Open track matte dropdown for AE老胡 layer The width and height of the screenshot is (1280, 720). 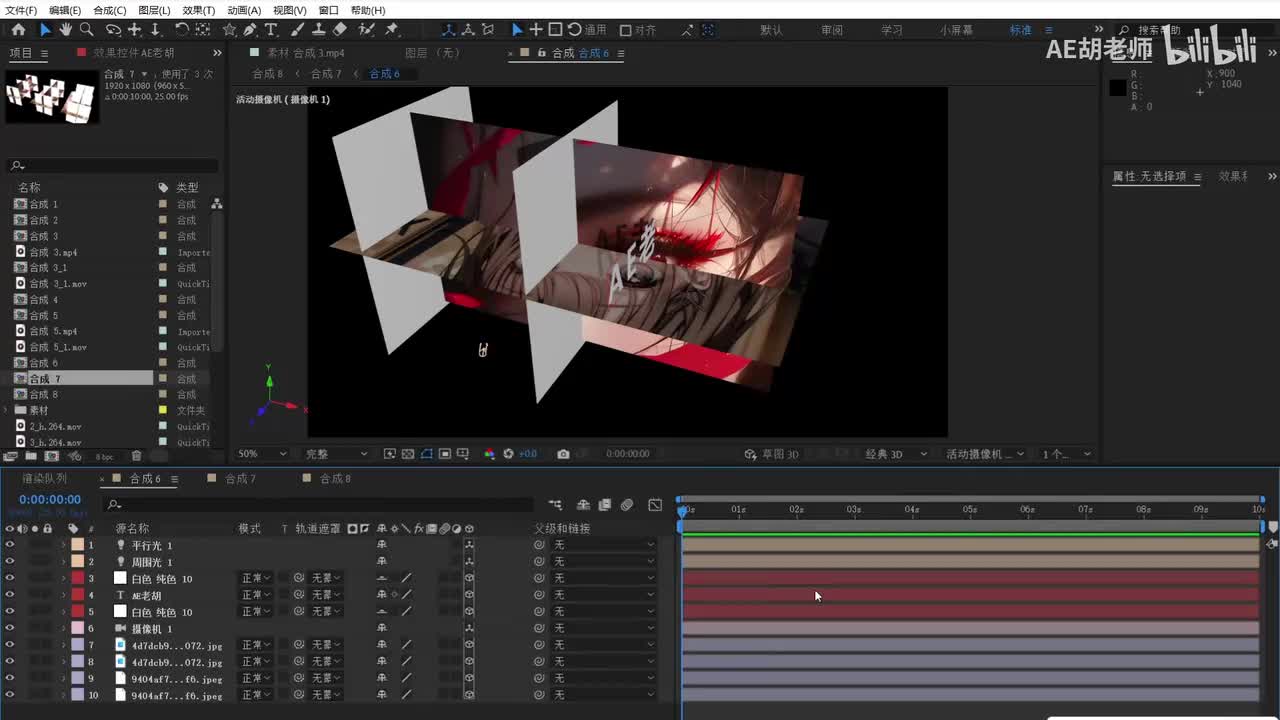click(x=325, y=595)
